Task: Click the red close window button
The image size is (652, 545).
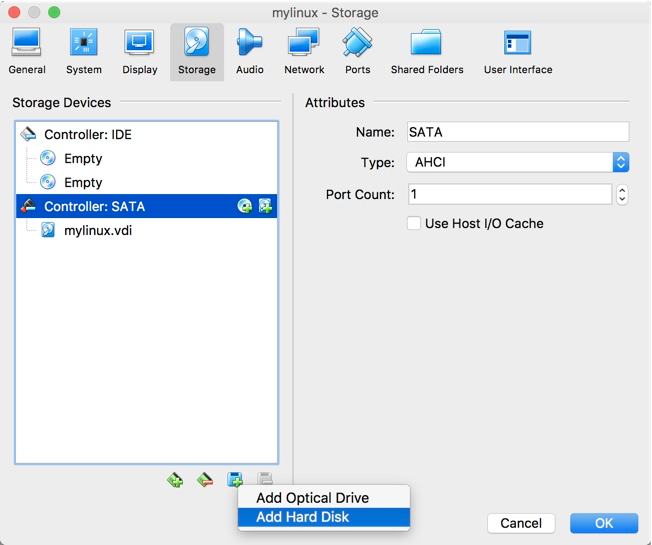Action: coord(14,12)
